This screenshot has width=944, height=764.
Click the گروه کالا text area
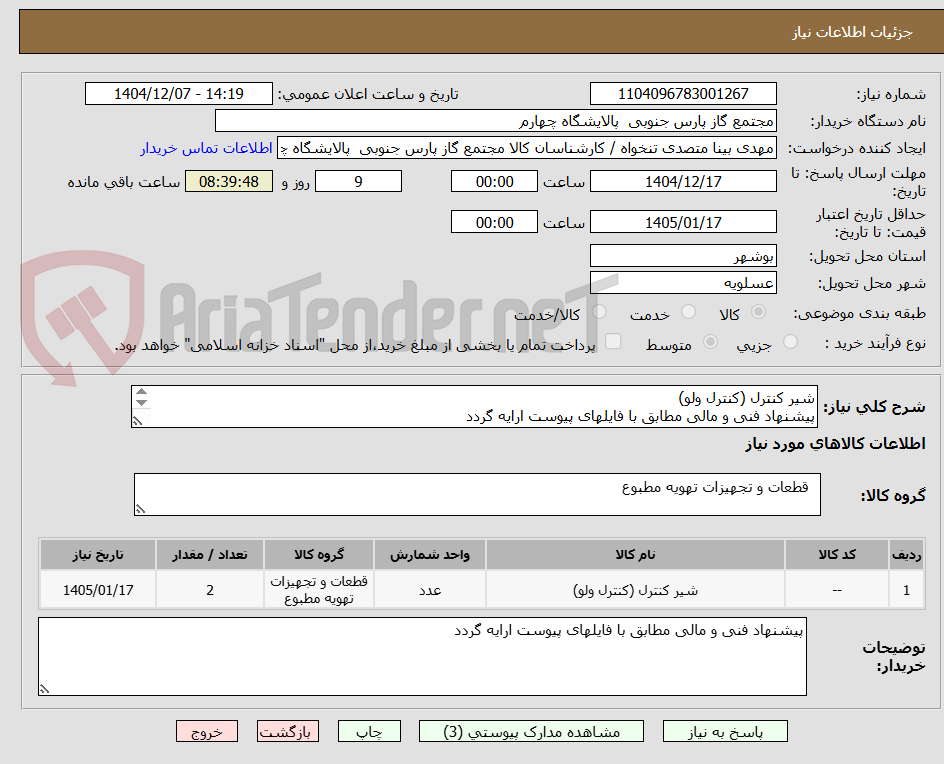coord(477,494)
